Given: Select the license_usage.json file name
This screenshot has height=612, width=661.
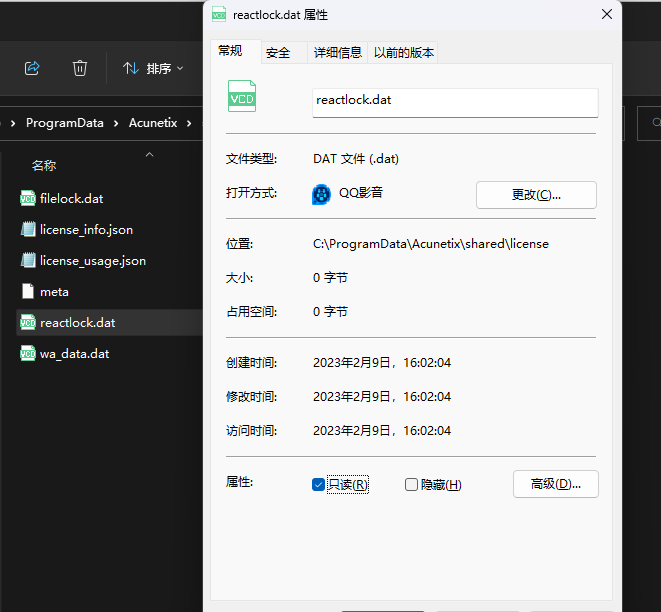Looking at the screenshot, I should click(x=93, y=261).
